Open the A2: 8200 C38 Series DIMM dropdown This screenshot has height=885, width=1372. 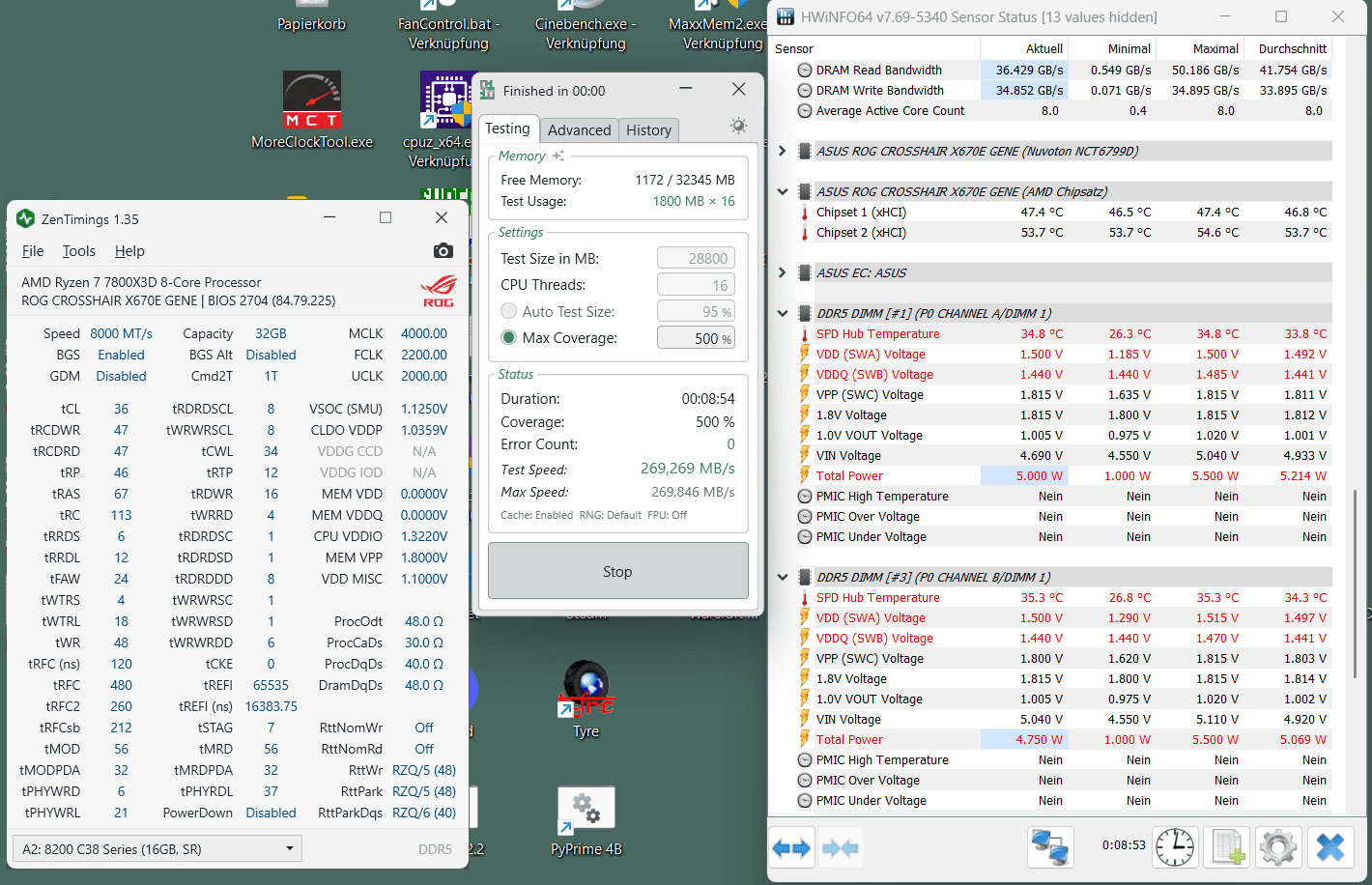coord(157,848)
